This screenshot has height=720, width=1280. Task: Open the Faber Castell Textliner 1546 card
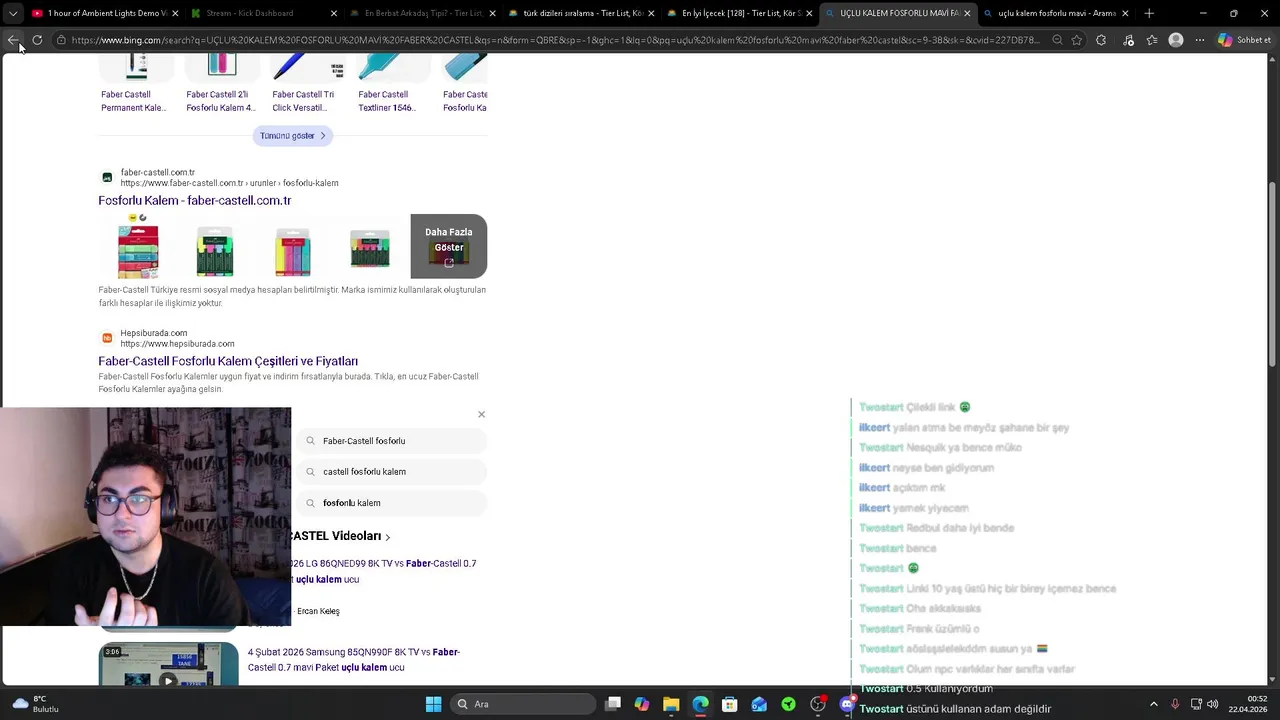tap(393, 85)
